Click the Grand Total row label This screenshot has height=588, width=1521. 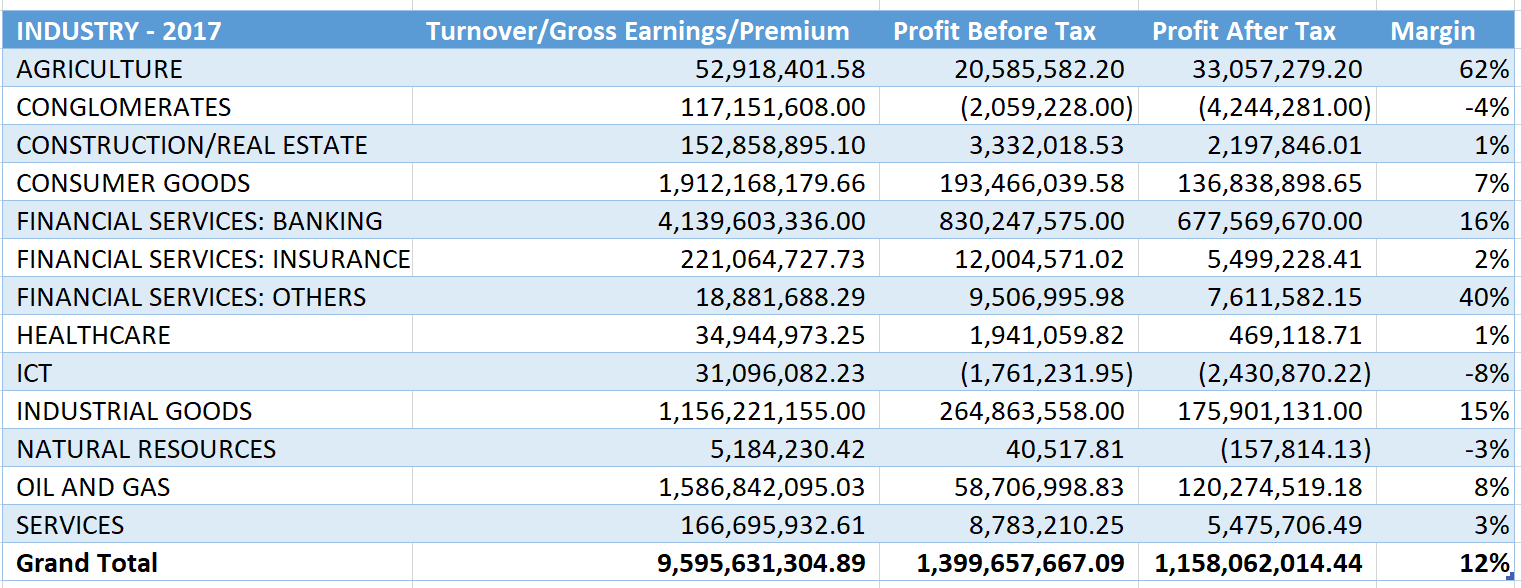pyautogui.click(x=87, y=563)
